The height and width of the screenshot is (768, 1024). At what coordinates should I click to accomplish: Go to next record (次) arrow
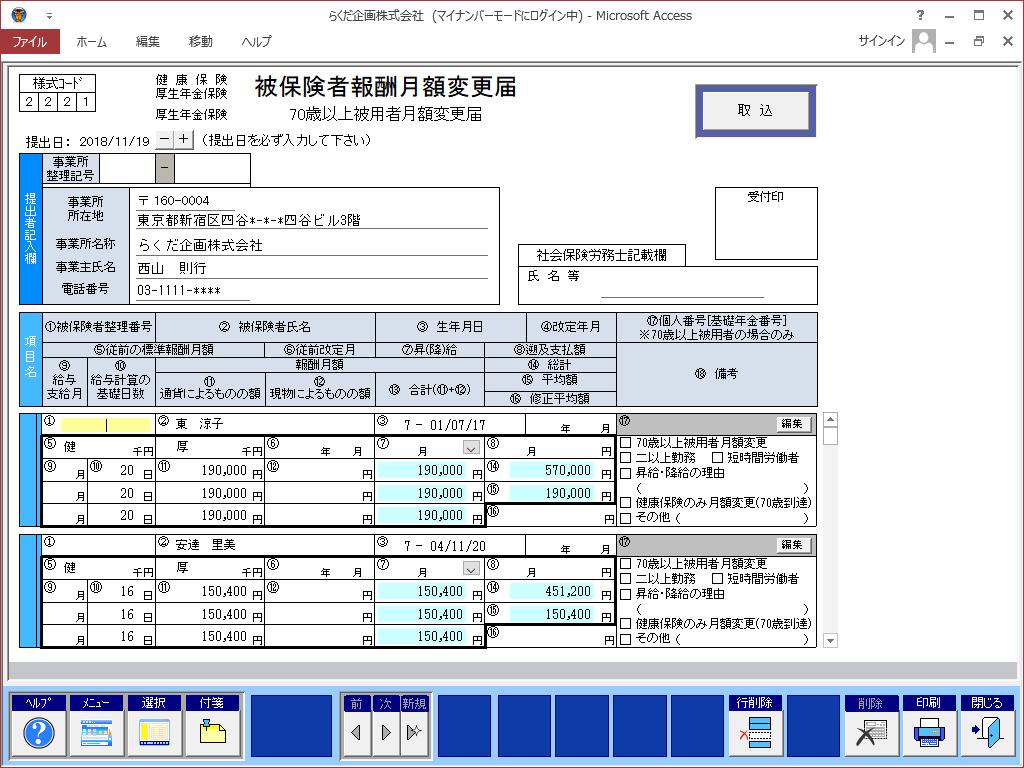pyautogui.click(x=385, y=733)
